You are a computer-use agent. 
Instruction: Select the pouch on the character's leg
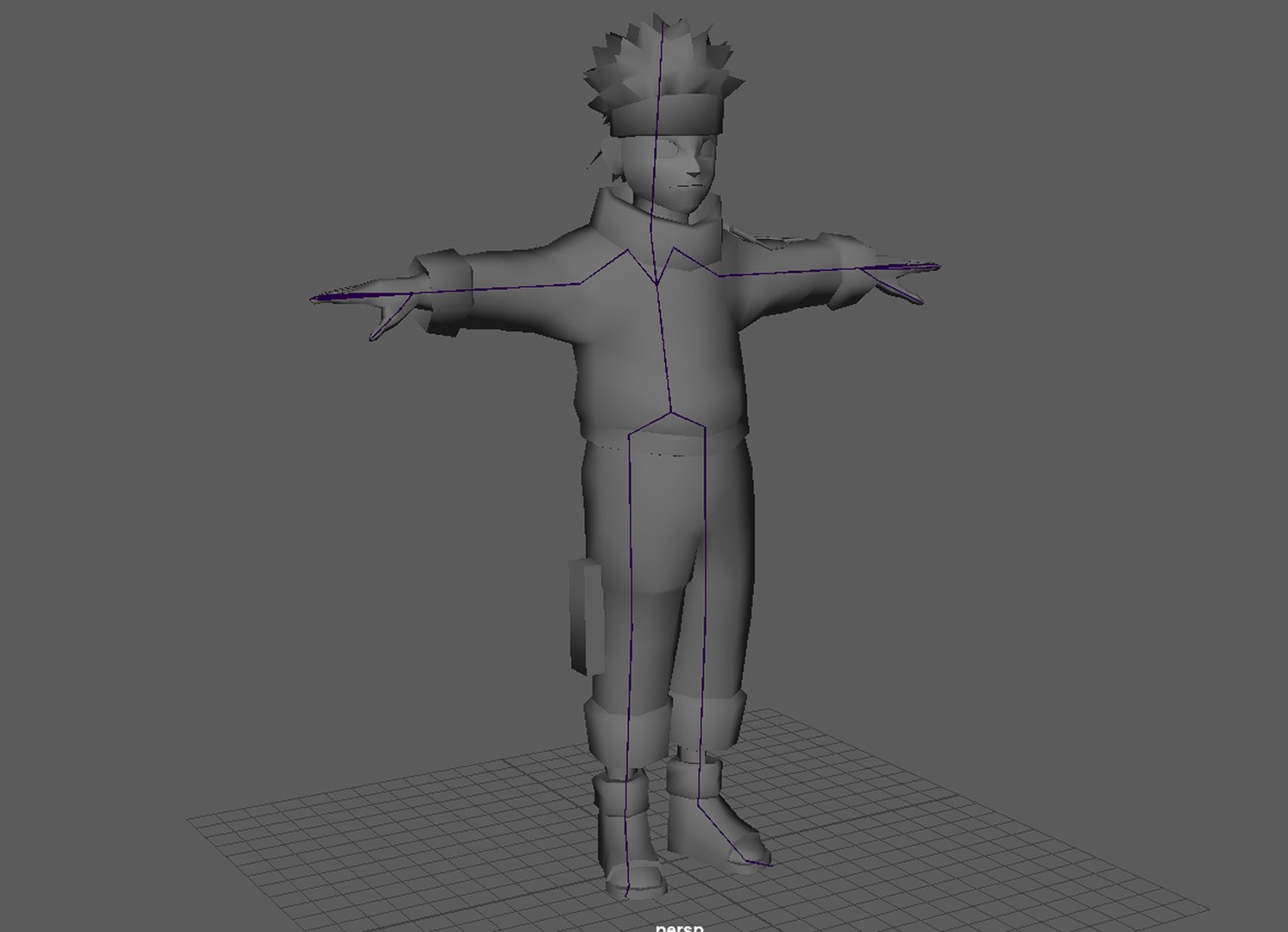(x=587, y=616)
